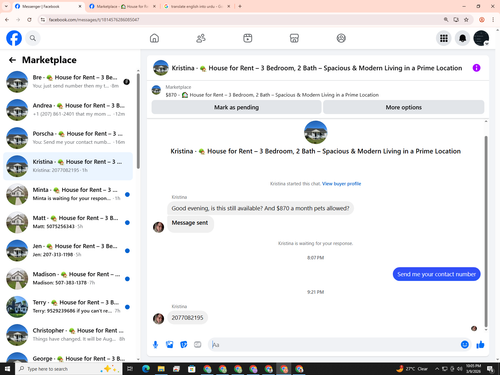Reload the page
The width and height of the screenshot is (500, 375).
click(x=29, y=20)
